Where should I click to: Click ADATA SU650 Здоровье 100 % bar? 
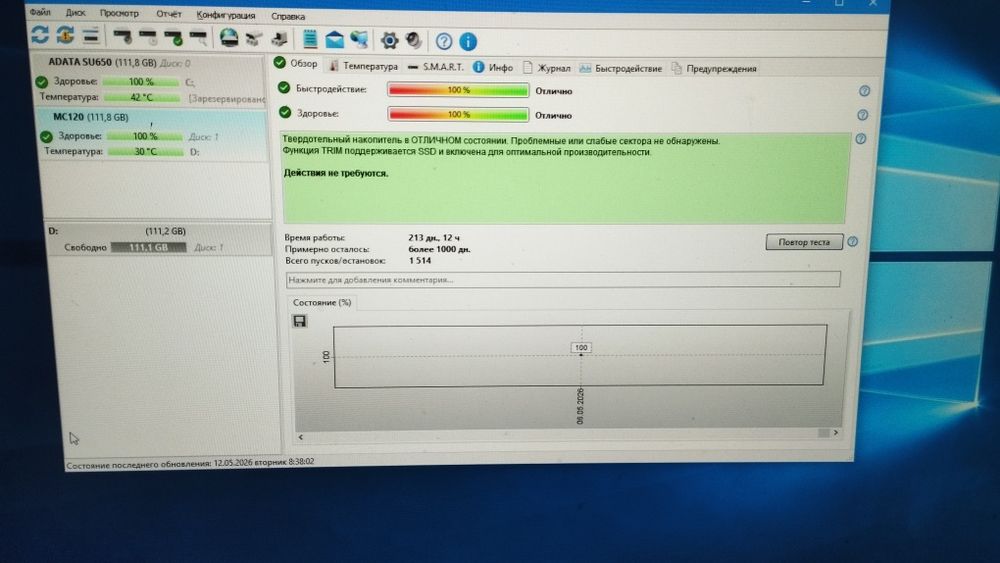click(x=140, y=82)
